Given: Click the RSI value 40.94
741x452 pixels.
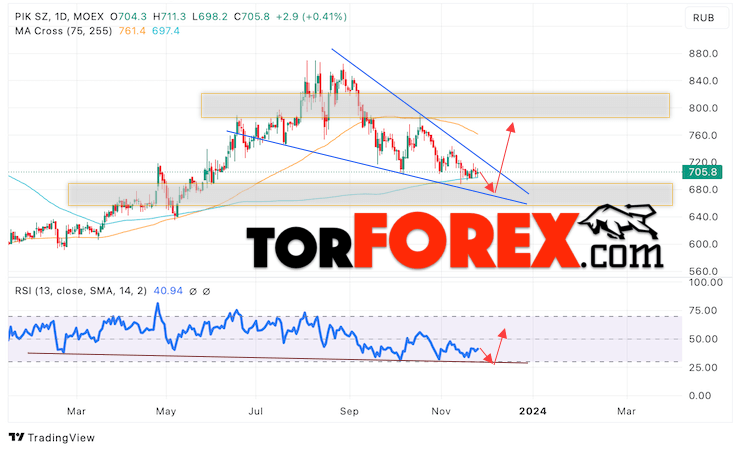Looking at the screenshot, I should point(168,291).
